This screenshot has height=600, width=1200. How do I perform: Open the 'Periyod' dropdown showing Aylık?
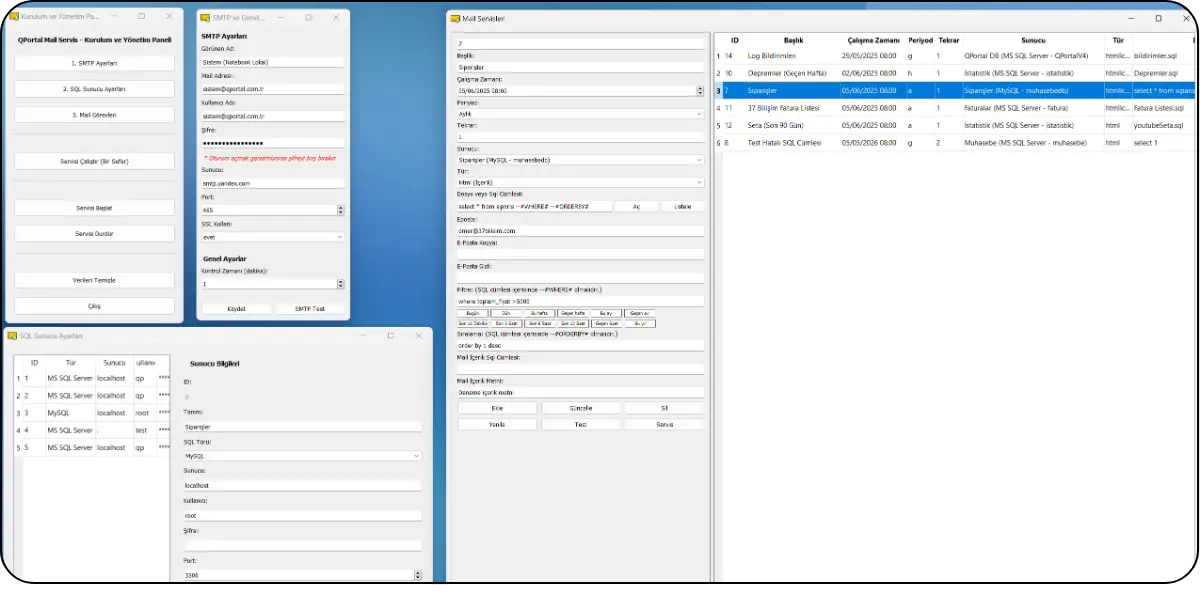(x=580, y=114)
